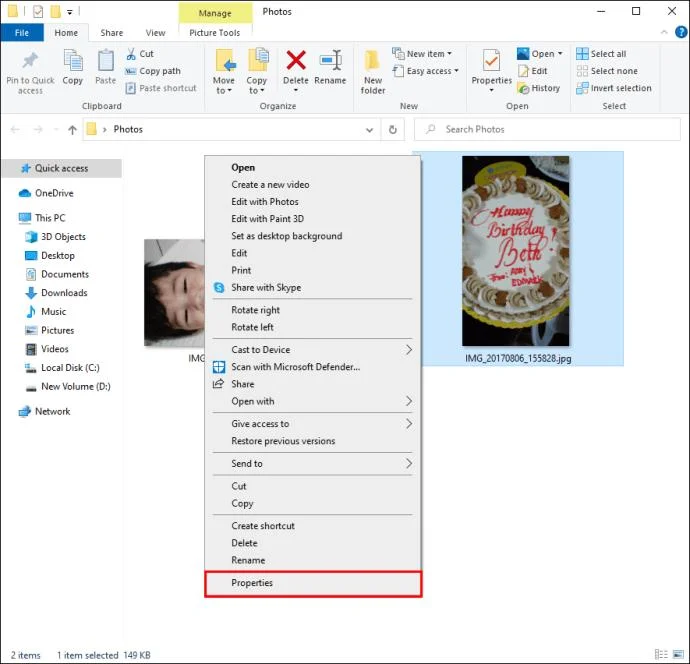Click the Search Photos field
The height and width of the screenshot is (664, 690).
(x=547, y=129)
